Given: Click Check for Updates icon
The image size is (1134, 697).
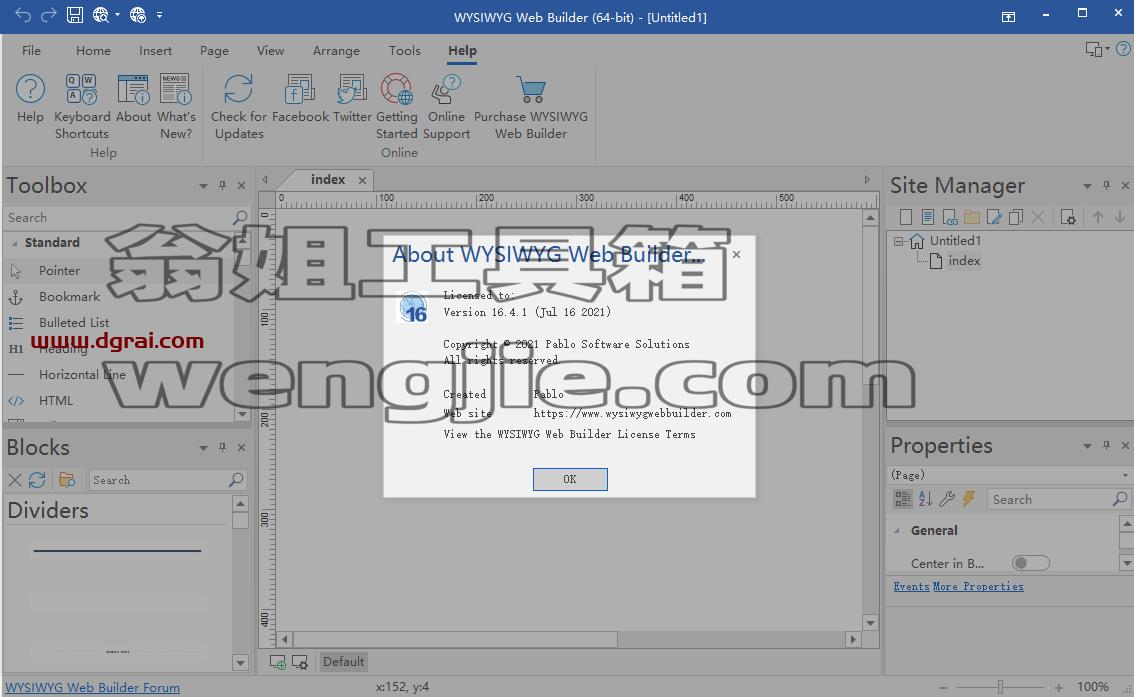Looking at the screenshot, I should tap(239, 89).
